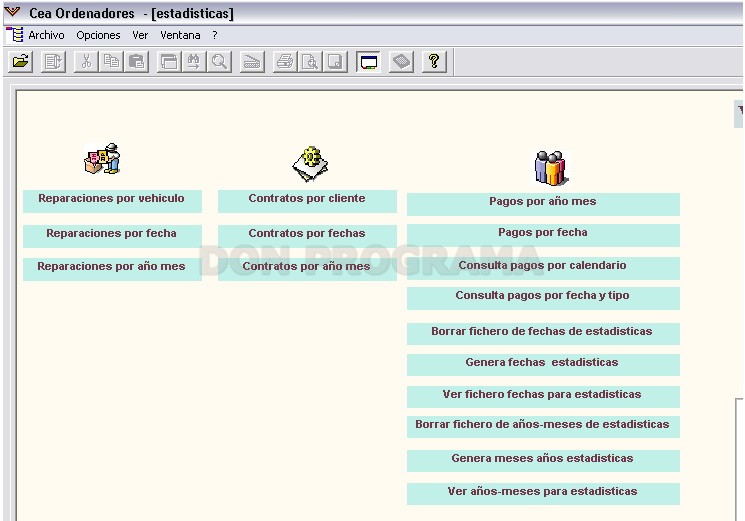Open the Opciones menu
The width and height of the screenshot is (745, 521).
coord(98,35)
